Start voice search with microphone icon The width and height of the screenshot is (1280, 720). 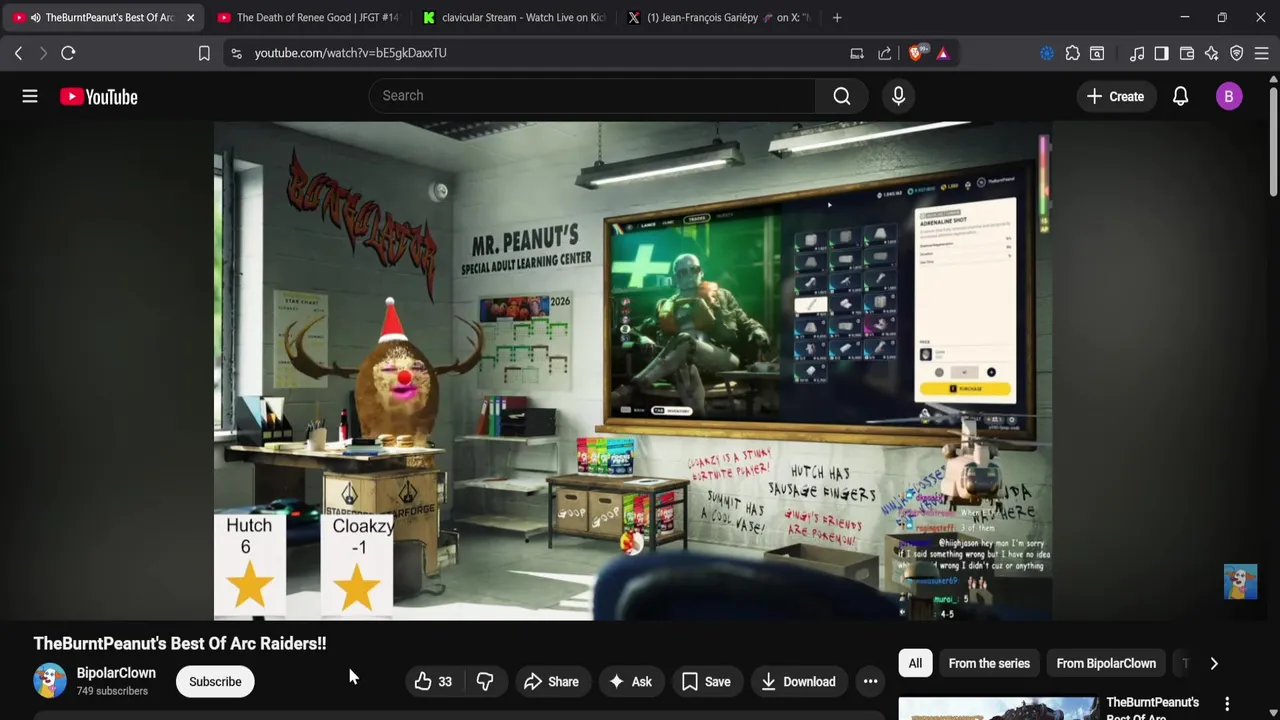point(898,96)
